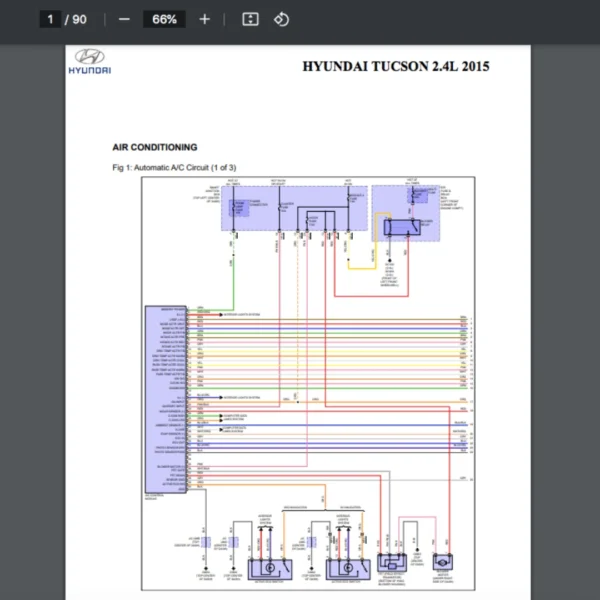
Task: Click the Fig 1 Automatic A/C Circuit caption
Action: [174, 167]
